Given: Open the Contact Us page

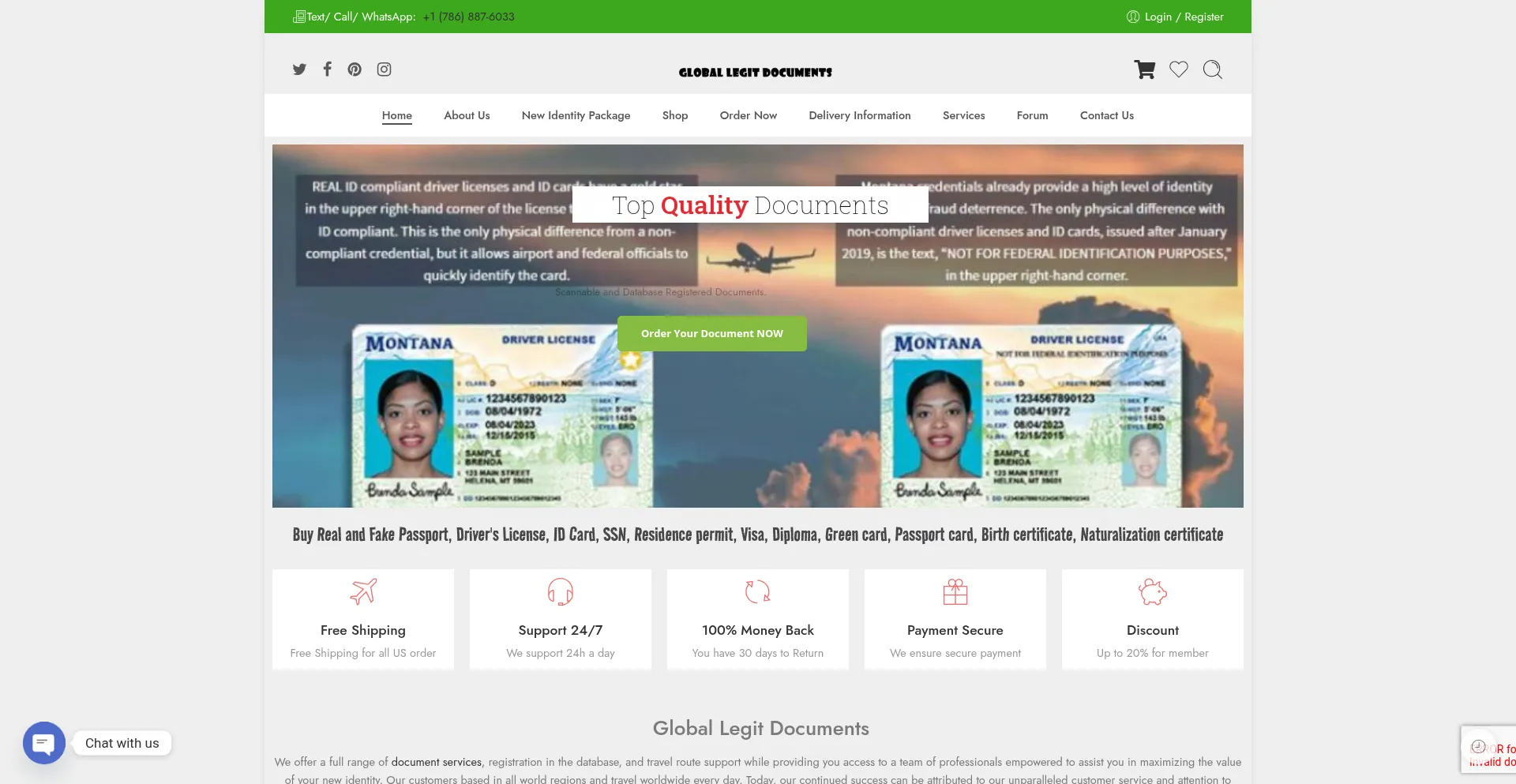Looking at the screenshot, I should tap(1107, 115).
